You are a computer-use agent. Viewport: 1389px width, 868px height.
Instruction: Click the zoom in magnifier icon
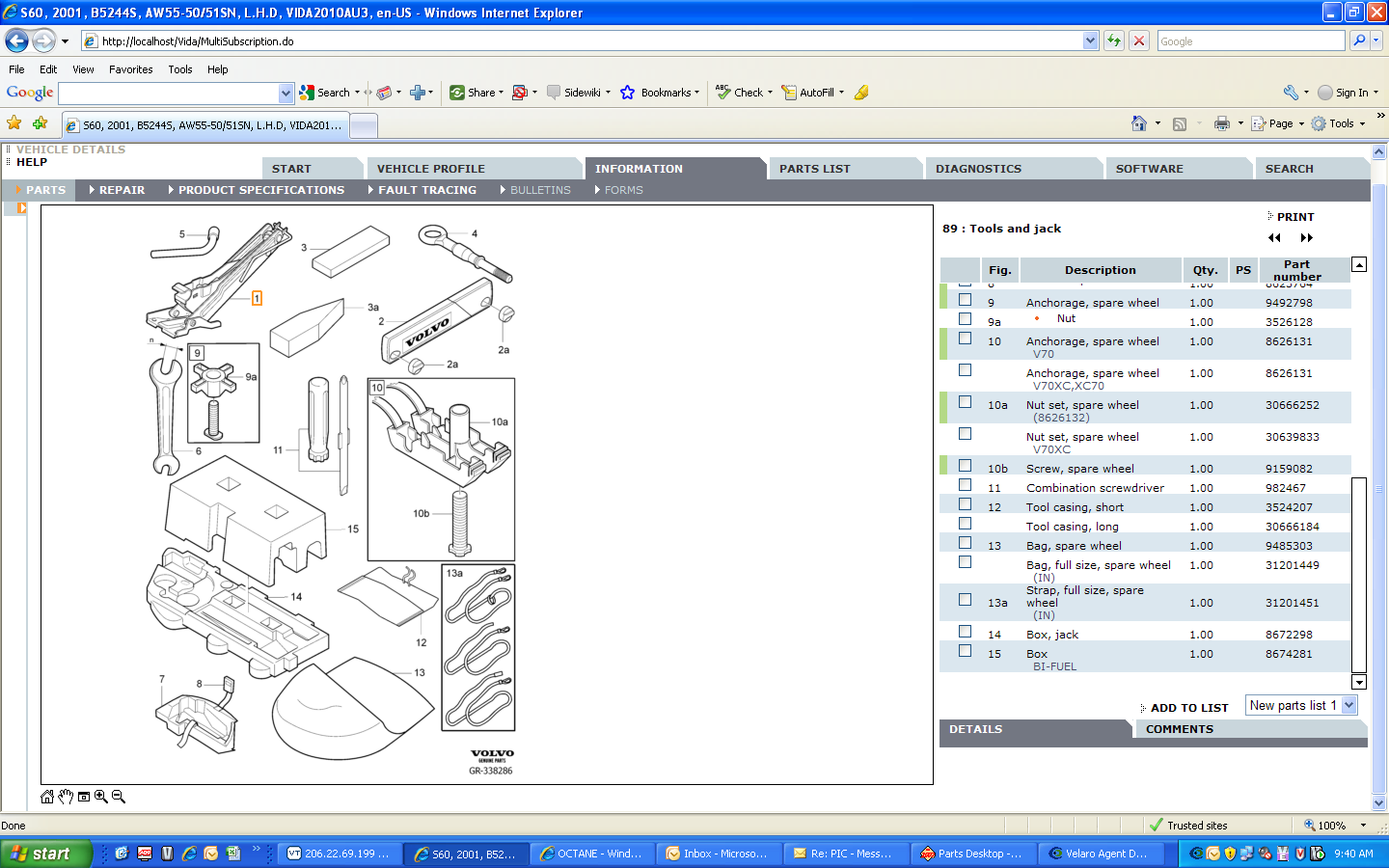(x=101, y=797)
